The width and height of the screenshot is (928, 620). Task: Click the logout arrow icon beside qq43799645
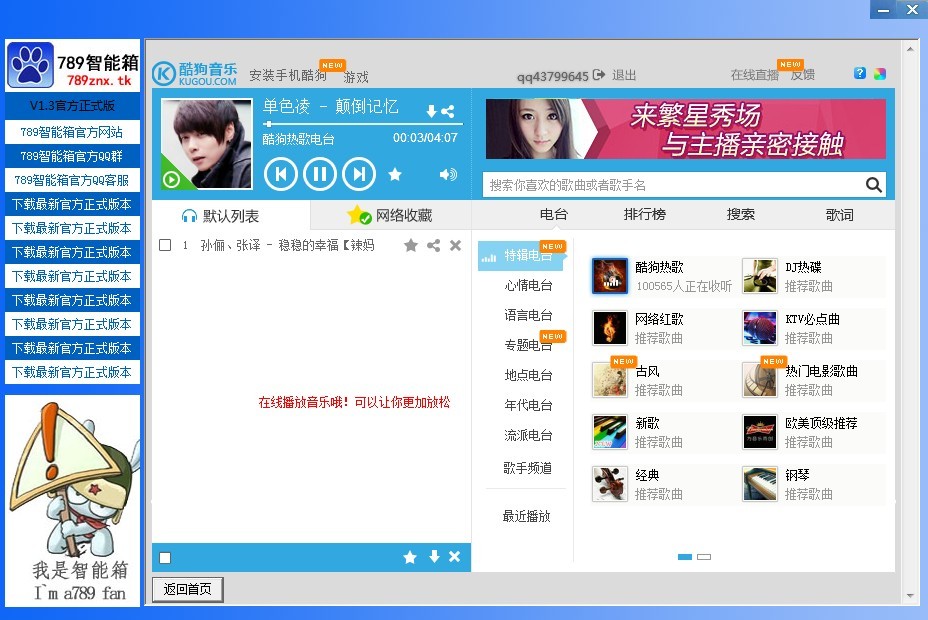point(599,75)
